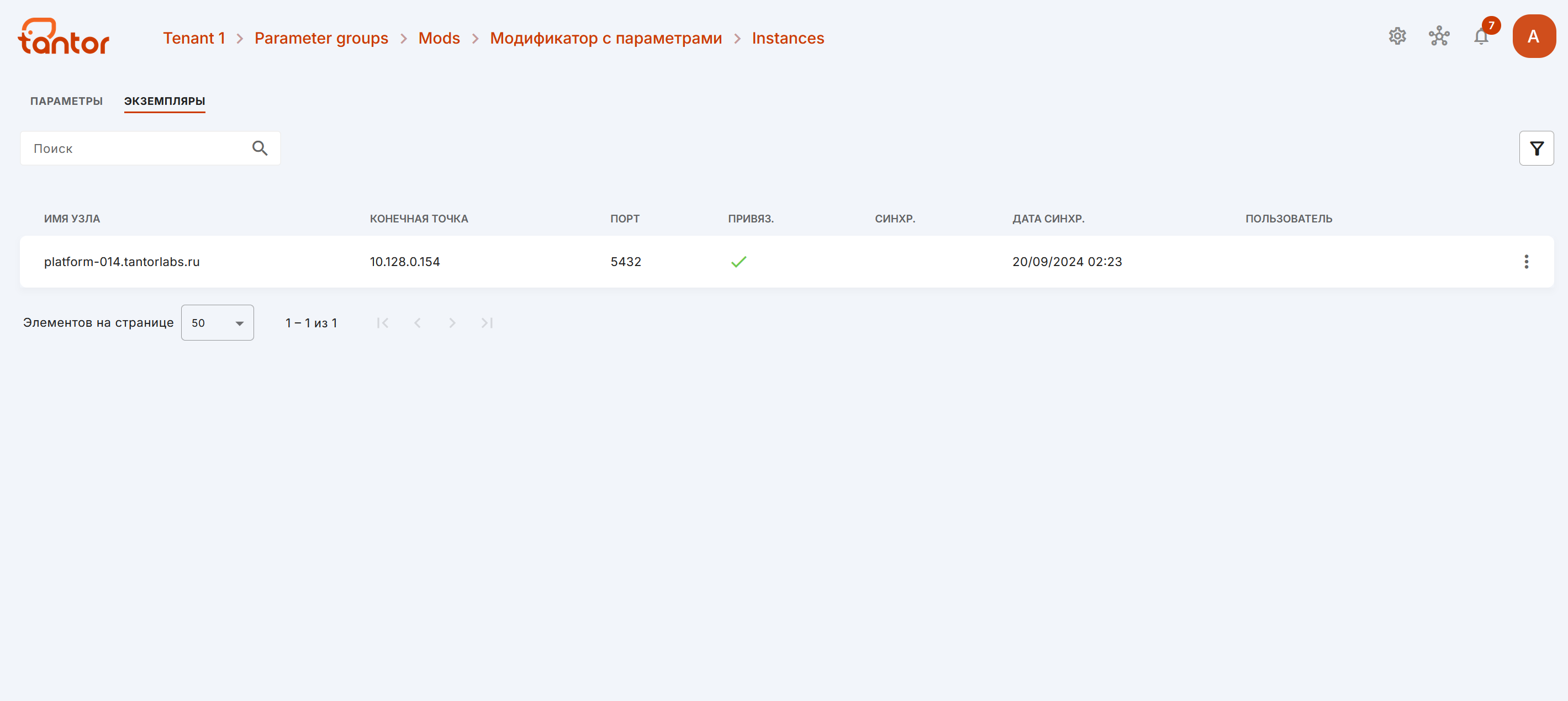The width and height of the screenshot is (1568, 701).
Task: Open row actions menu for platform-014
Action: click(x=1526, y=262)
